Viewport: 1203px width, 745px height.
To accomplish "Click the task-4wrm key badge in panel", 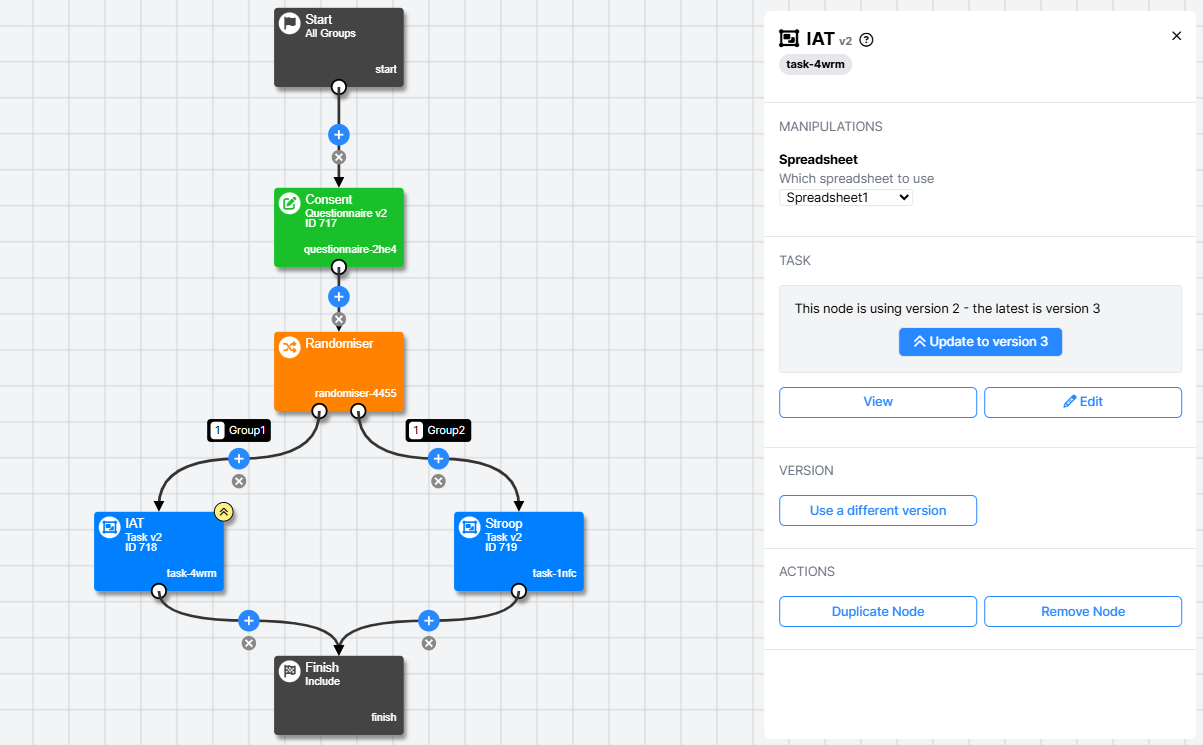I will coord(816,65).
